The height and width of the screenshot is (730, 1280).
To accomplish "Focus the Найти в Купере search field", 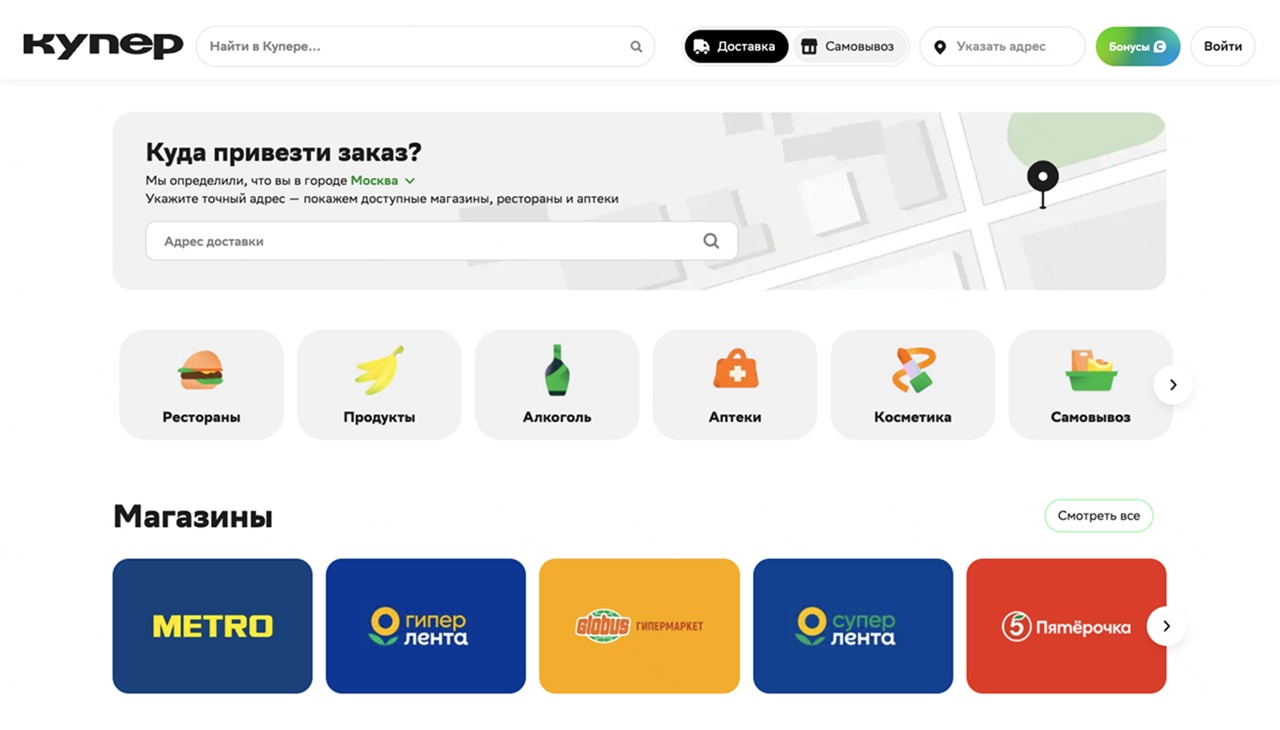I will click(x=425, y=47).
